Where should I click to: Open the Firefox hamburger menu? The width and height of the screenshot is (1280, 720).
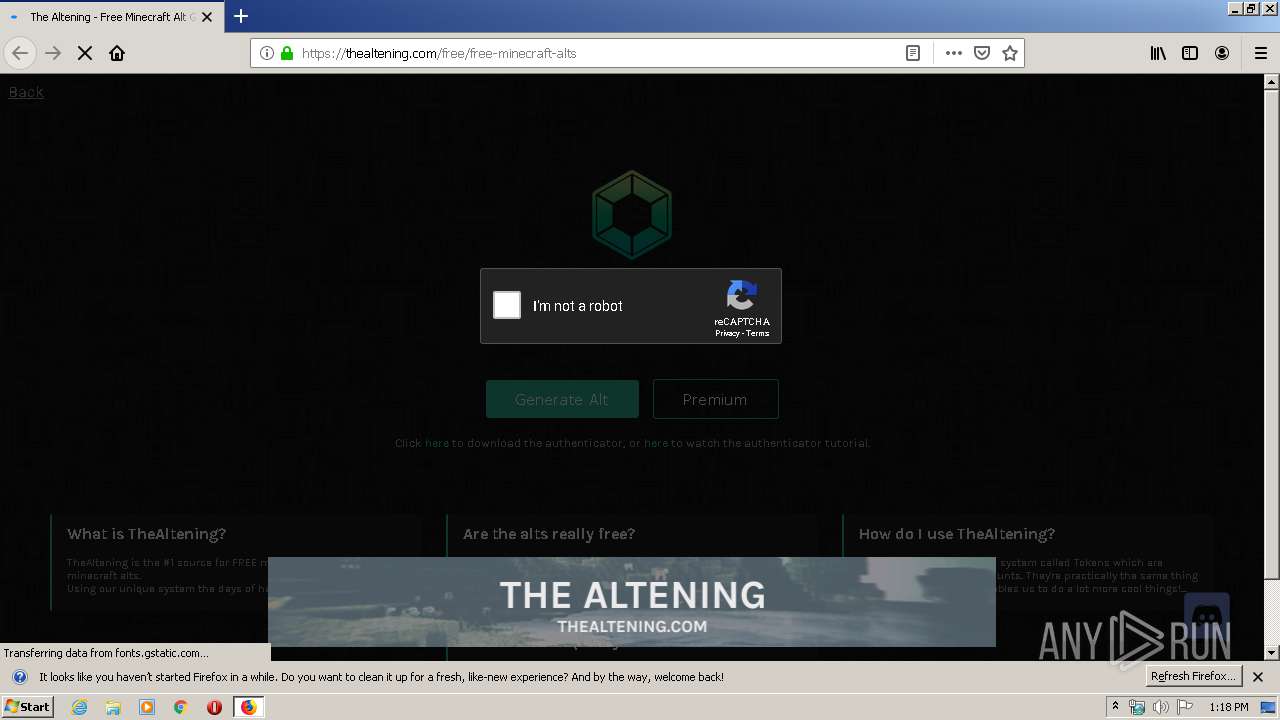pos(1260,53)
